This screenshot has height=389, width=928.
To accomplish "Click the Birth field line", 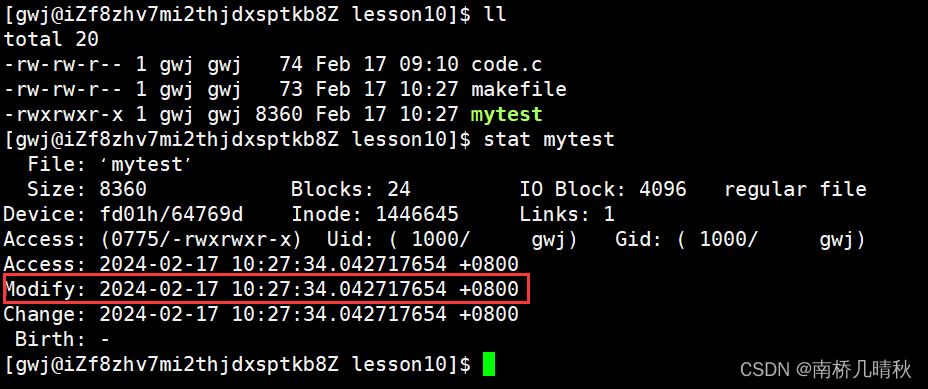I will click(62, 339).
